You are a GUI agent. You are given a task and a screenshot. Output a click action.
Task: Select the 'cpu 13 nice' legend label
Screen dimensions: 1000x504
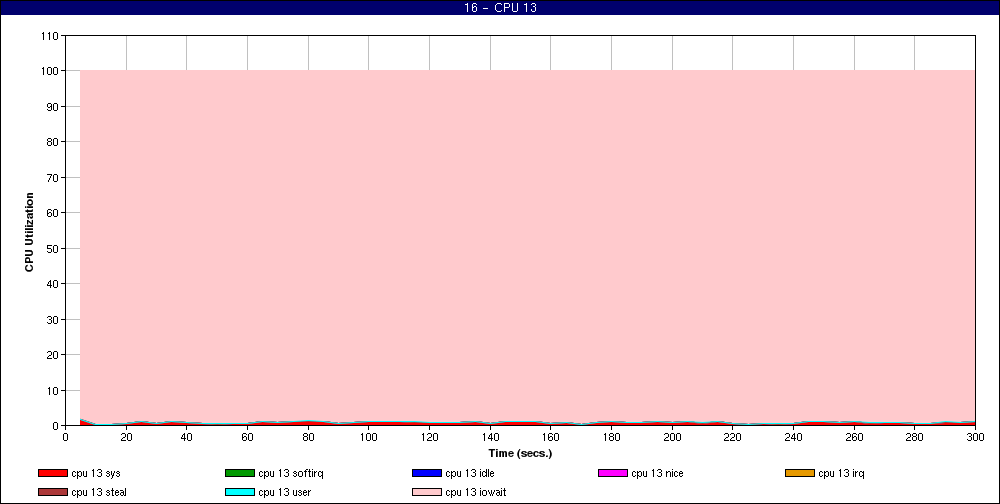(x=657, y=473)
